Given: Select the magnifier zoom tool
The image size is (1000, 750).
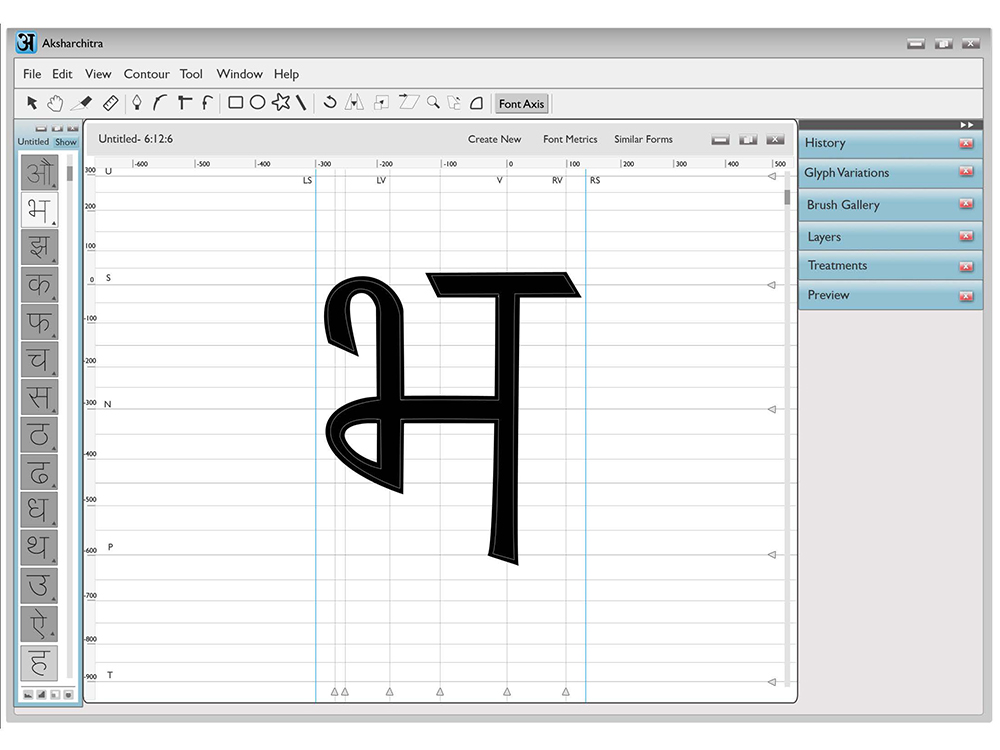Looking at the screenshot, I should (x=433, y=102).
